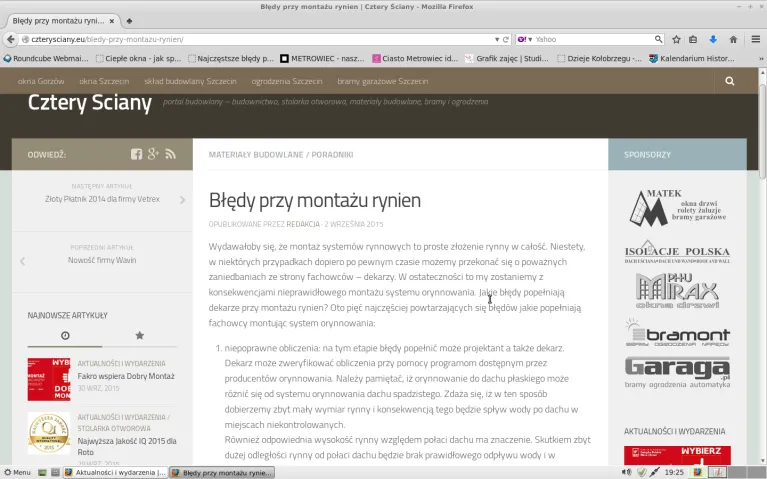Bookmark this page with the star icon
The image size is (767, 479).
click(x=677, y=39)
